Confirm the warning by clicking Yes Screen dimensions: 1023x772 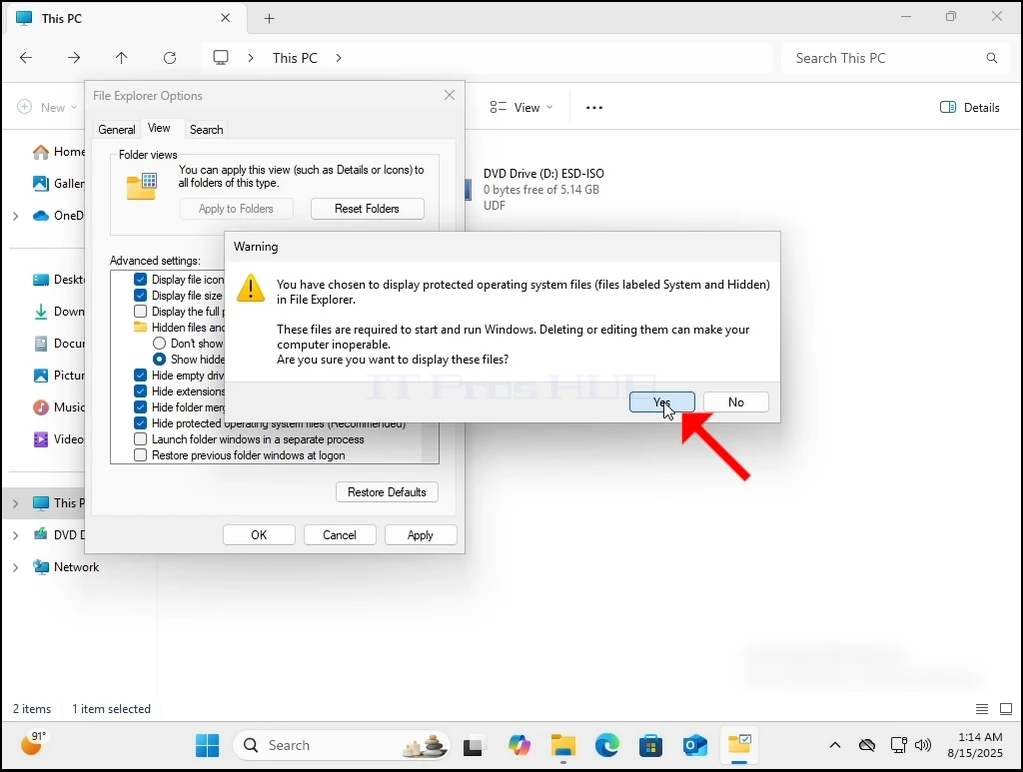tap(662, 402)
